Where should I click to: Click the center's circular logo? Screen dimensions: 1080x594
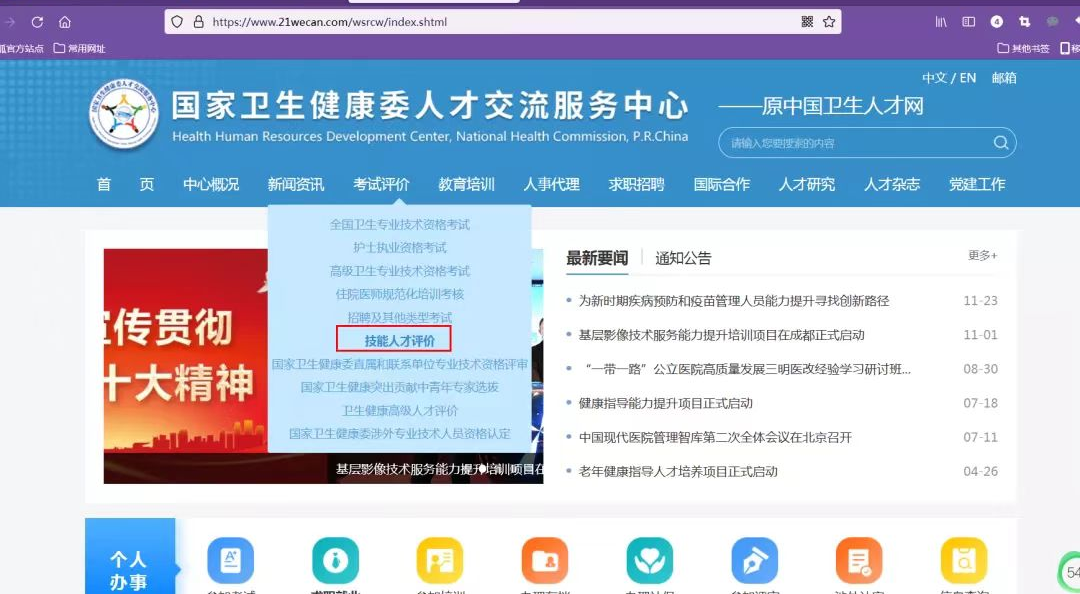click(124, 114)
